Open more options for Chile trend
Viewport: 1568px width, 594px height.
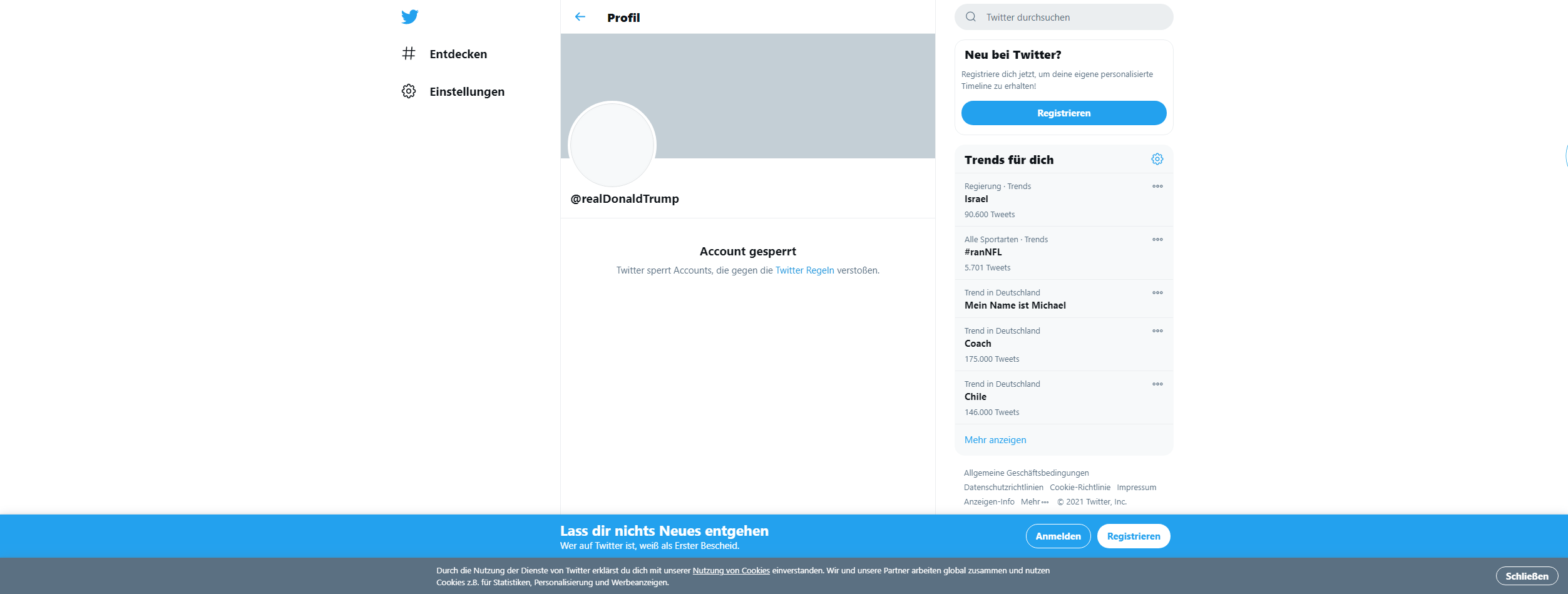point(1157,384)
